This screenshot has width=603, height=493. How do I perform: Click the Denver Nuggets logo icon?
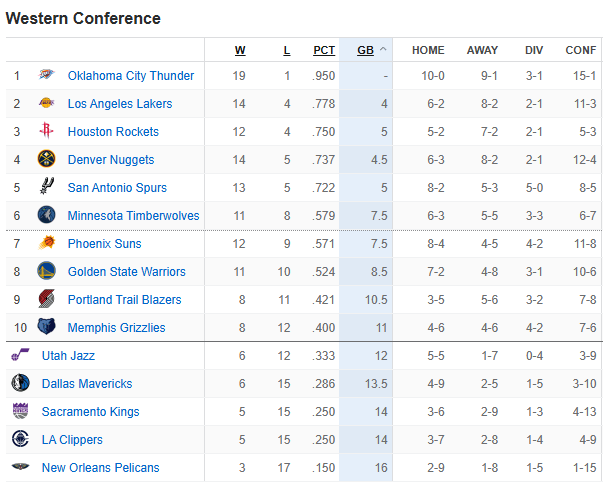coord(47,160)
